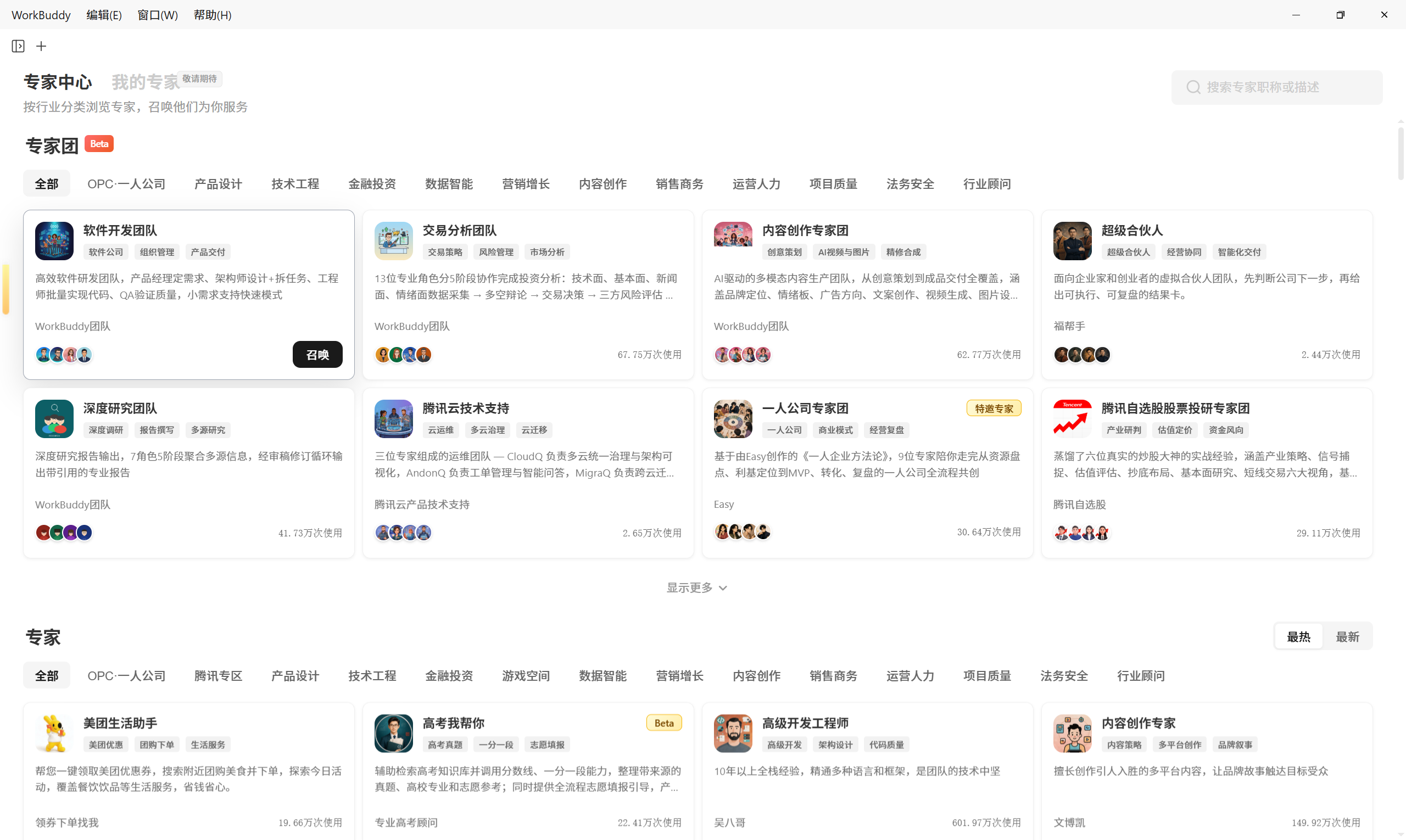Open 腾讯自选股票投研专家团 logo icon
1406x840 pixels.
pyautogui.click(x=1073, y=419)
